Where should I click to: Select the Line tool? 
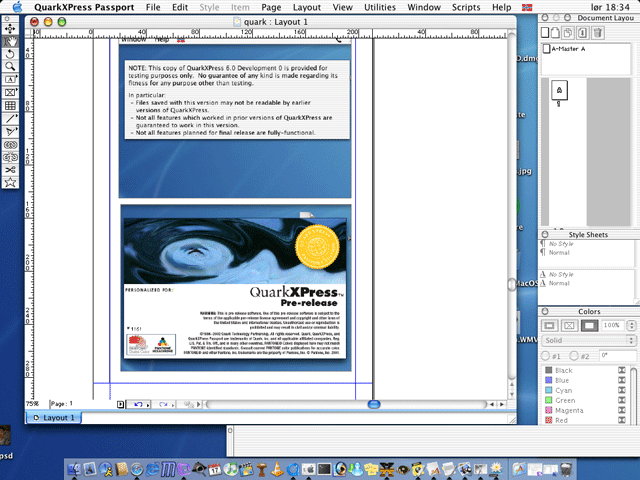coord(10,119)
